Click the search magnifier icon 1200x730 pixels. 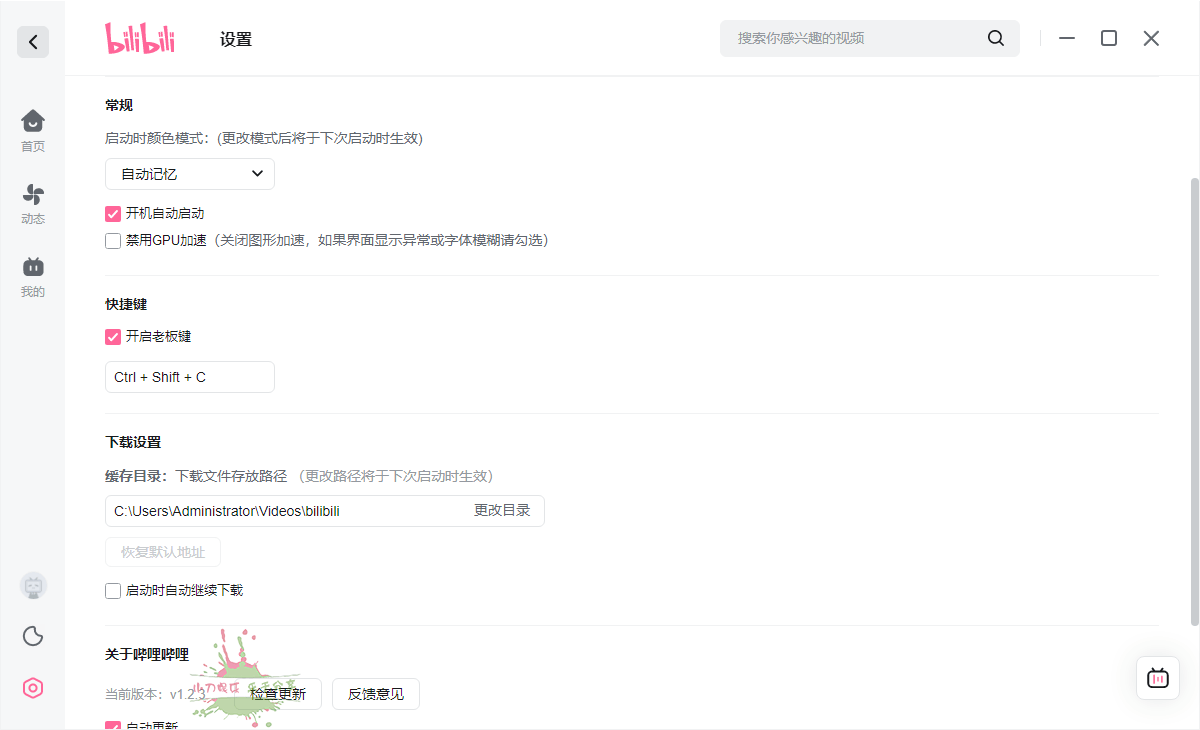(995, 37)
